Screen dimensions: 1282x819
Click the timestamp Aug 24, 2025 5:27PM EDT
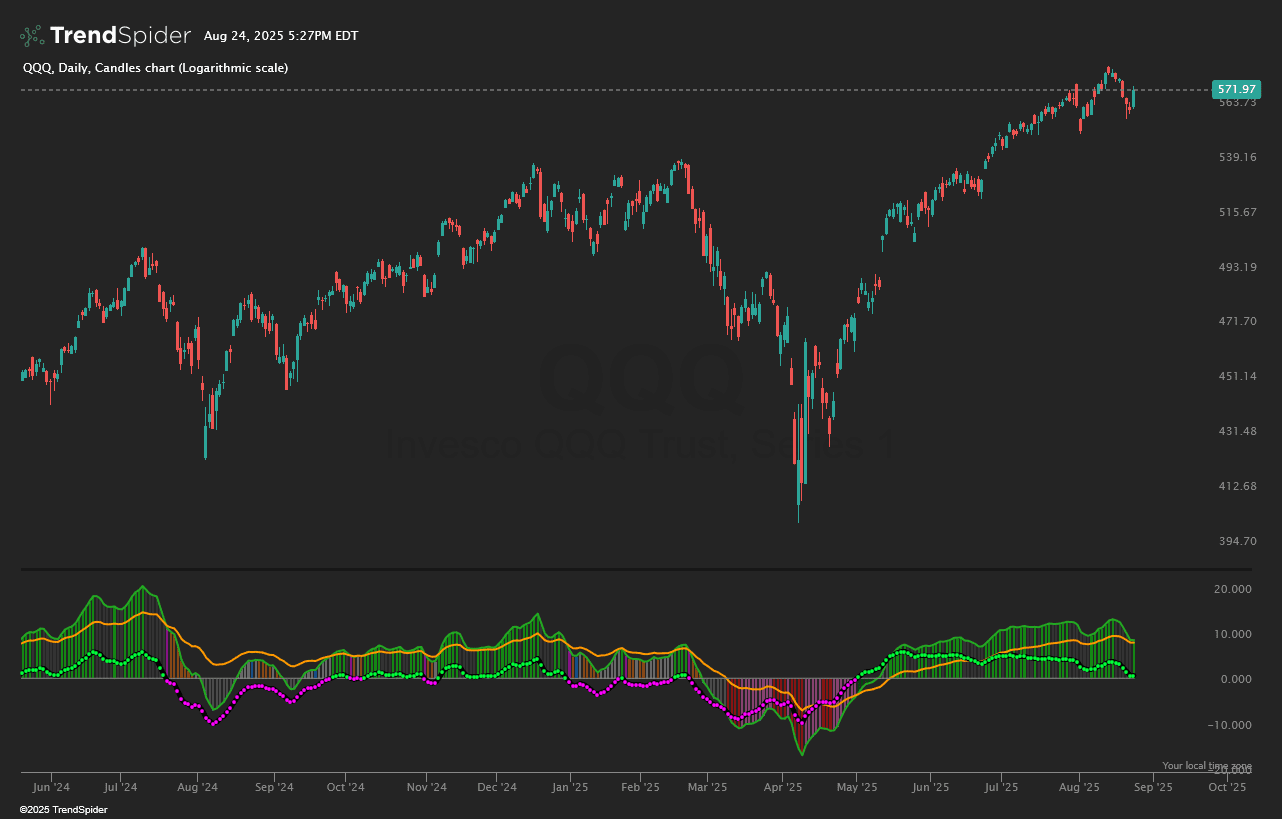pyautogui.click(x=281, y=36)
